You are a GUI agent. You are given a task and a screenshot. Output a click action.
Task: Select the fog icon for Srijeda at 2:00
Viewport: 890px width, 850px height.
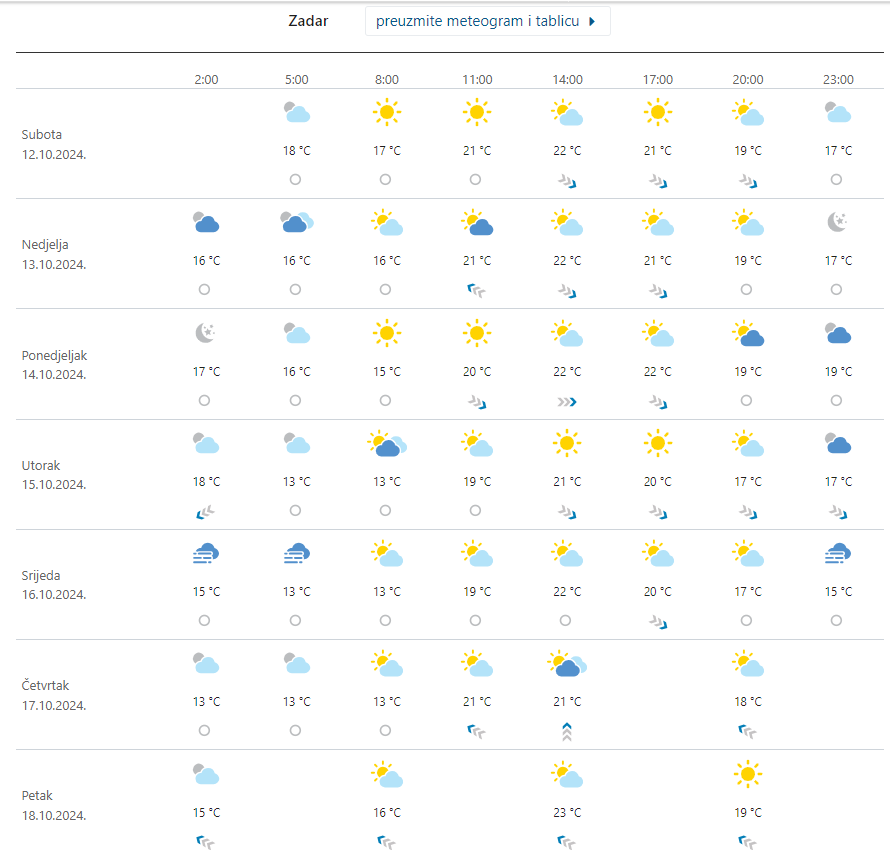point(204,553)
